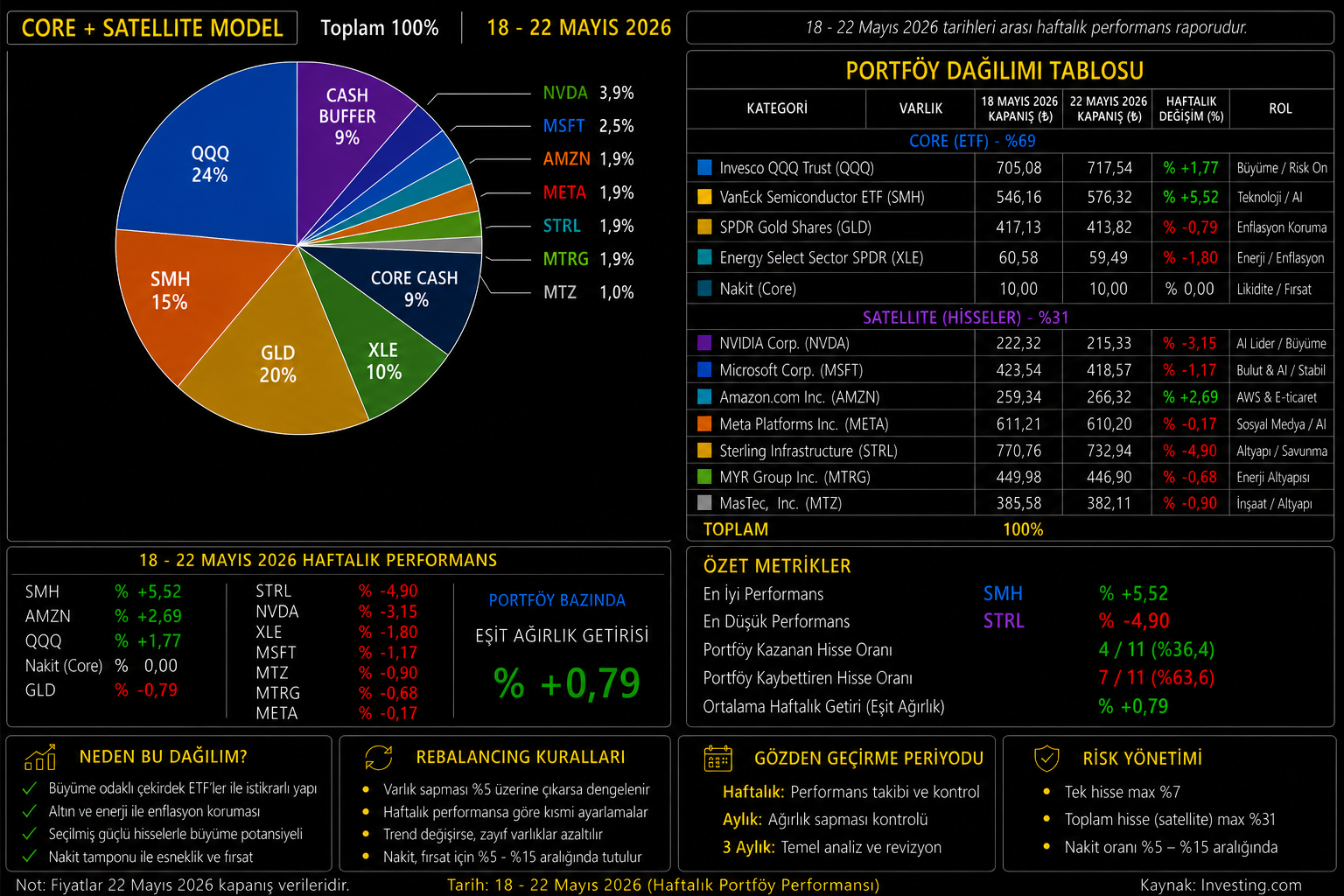
Task: Click the ÖZET METRİKLER heading
Action: click(777, 566)
